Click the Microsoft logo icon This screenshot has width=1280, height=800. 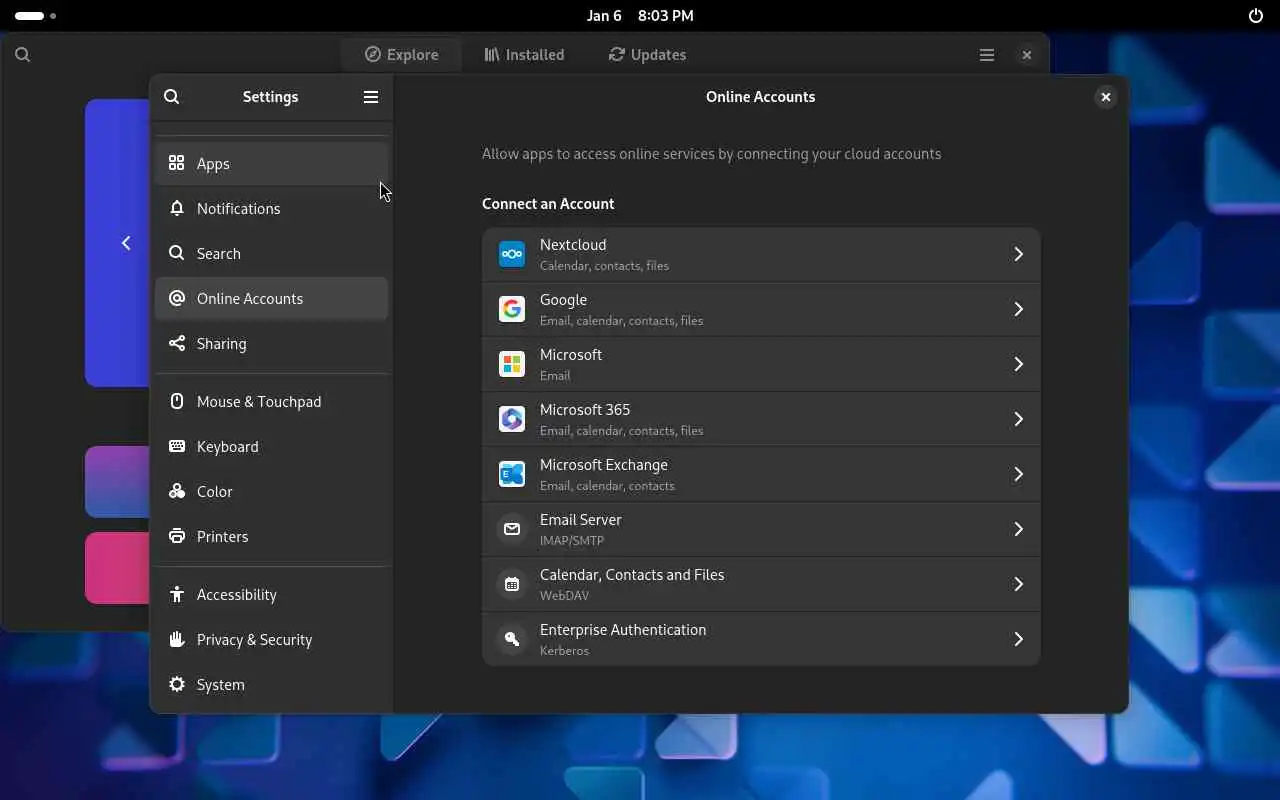click(x=512, y=364)
